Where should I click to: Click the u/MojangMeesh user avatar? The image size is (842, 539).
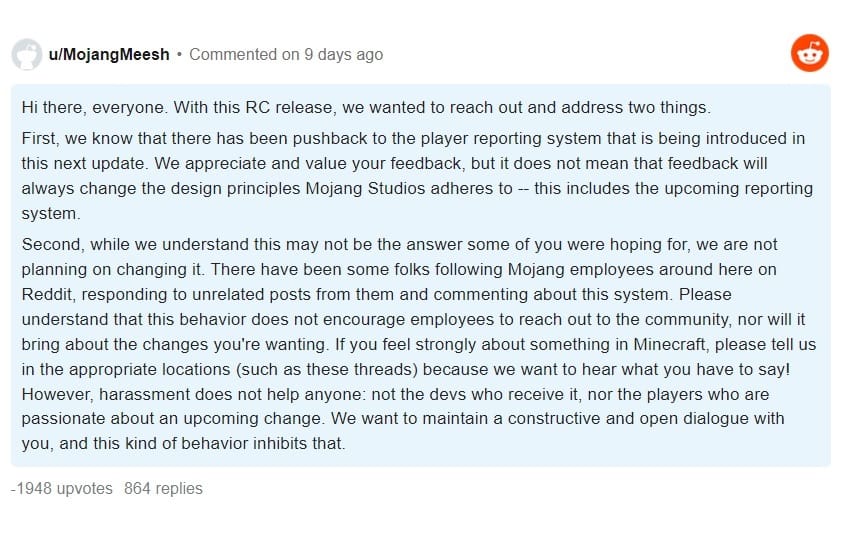(x=26, y=54)
